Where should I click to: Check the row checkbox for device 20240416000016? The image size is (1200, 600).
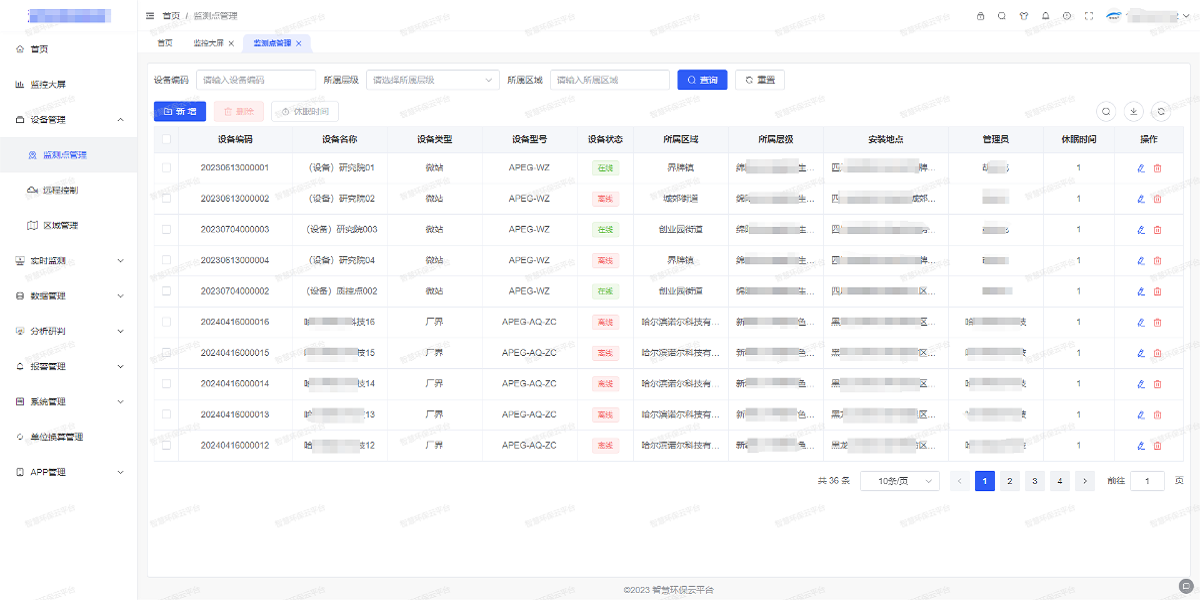click(x=165, y=321)
